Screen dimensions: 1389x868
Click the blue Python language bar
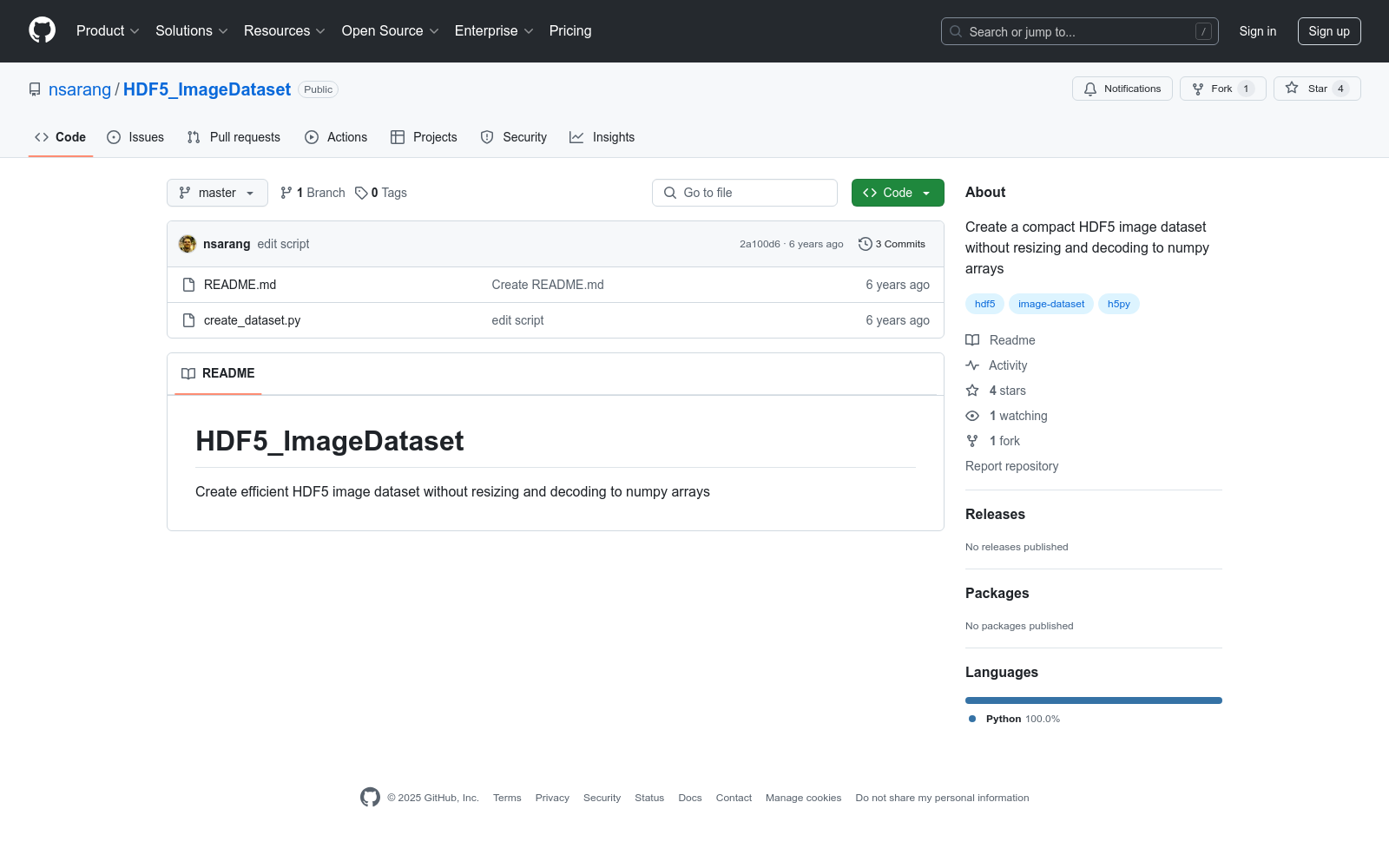pyautogui.click(x=1094, y=700)
